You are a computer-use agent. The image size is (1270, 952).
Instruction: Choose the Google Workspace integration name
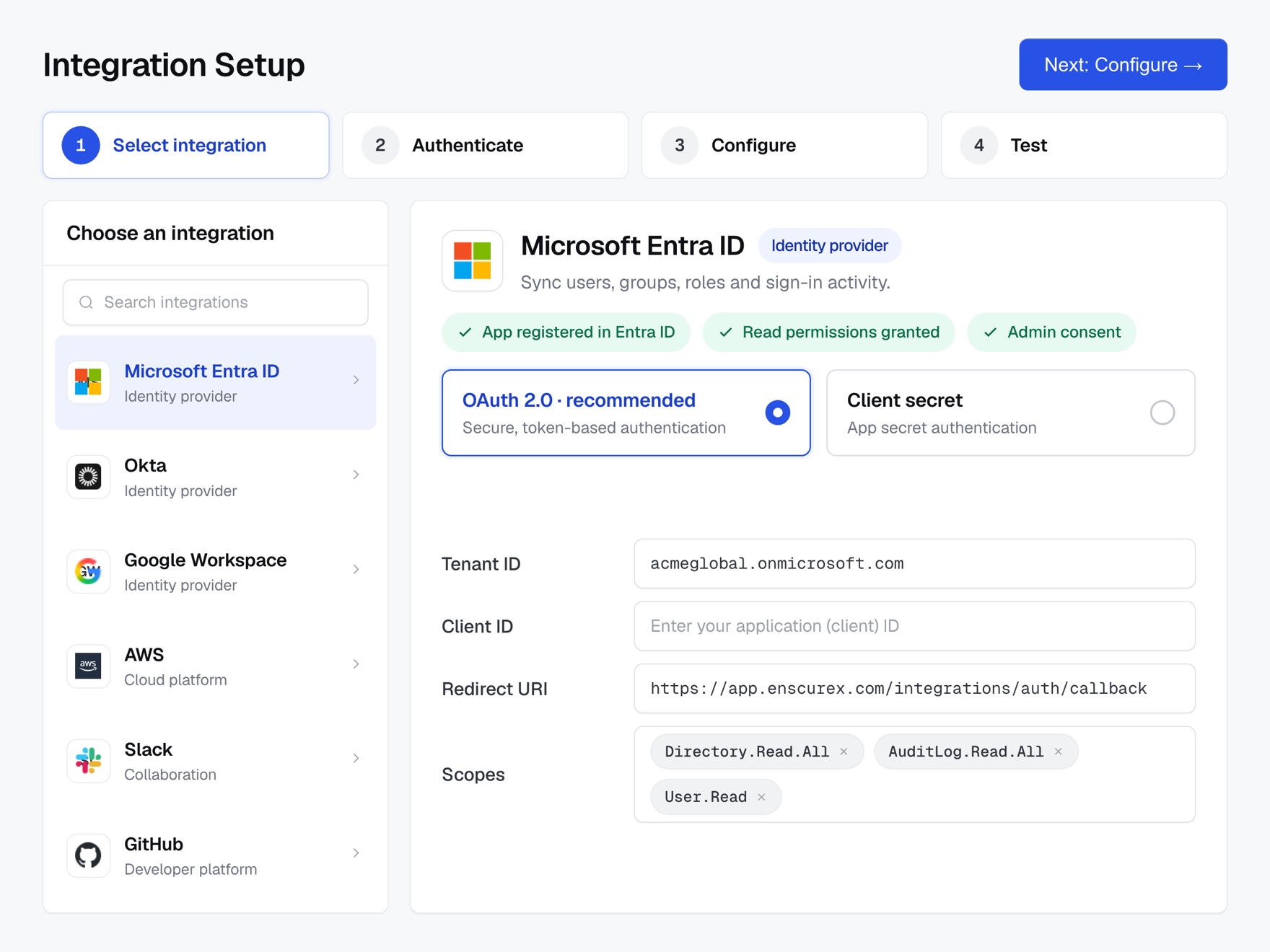(206, 560)
